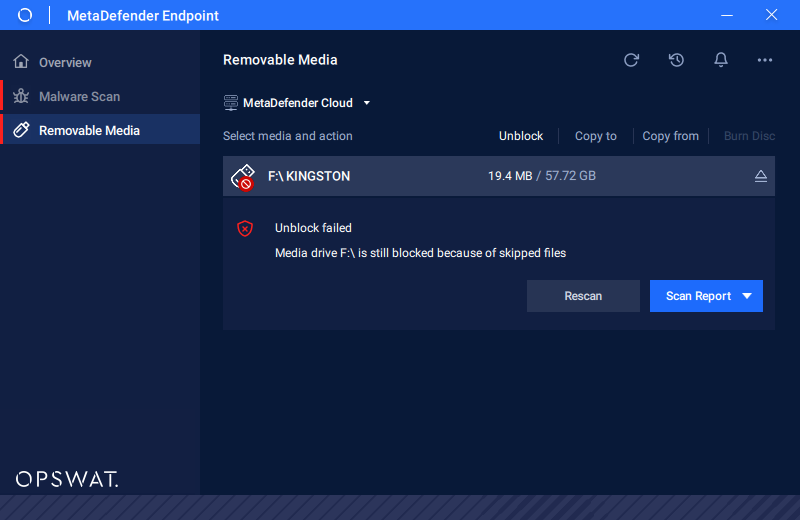
Task: Click the Malware Scan bug icon
Action: pyautogui.click(x=21, y=96)
